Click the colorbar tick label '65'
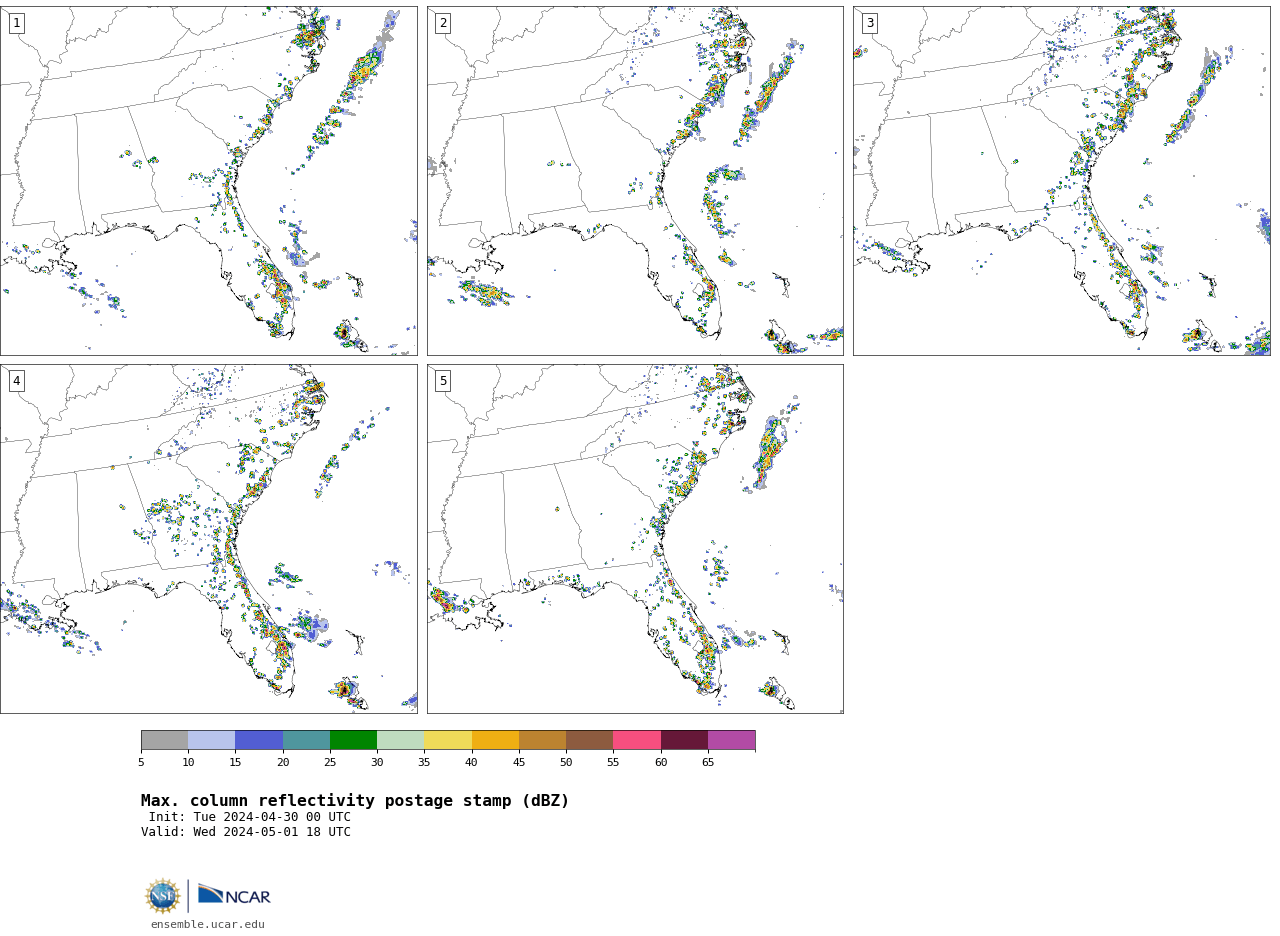This screenshot has height=936, width=1280. 708,763
